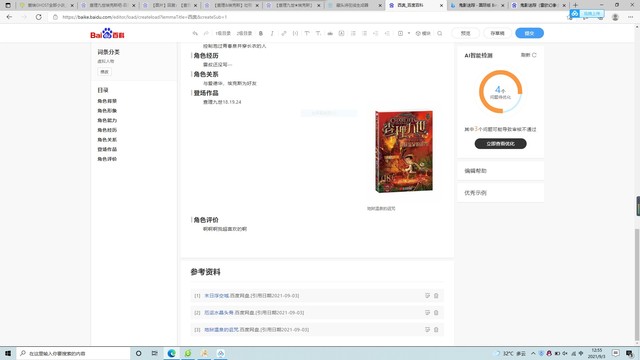Screen dimensions: 640x360
Task: Create an unordered list
Action: (364, 33)
